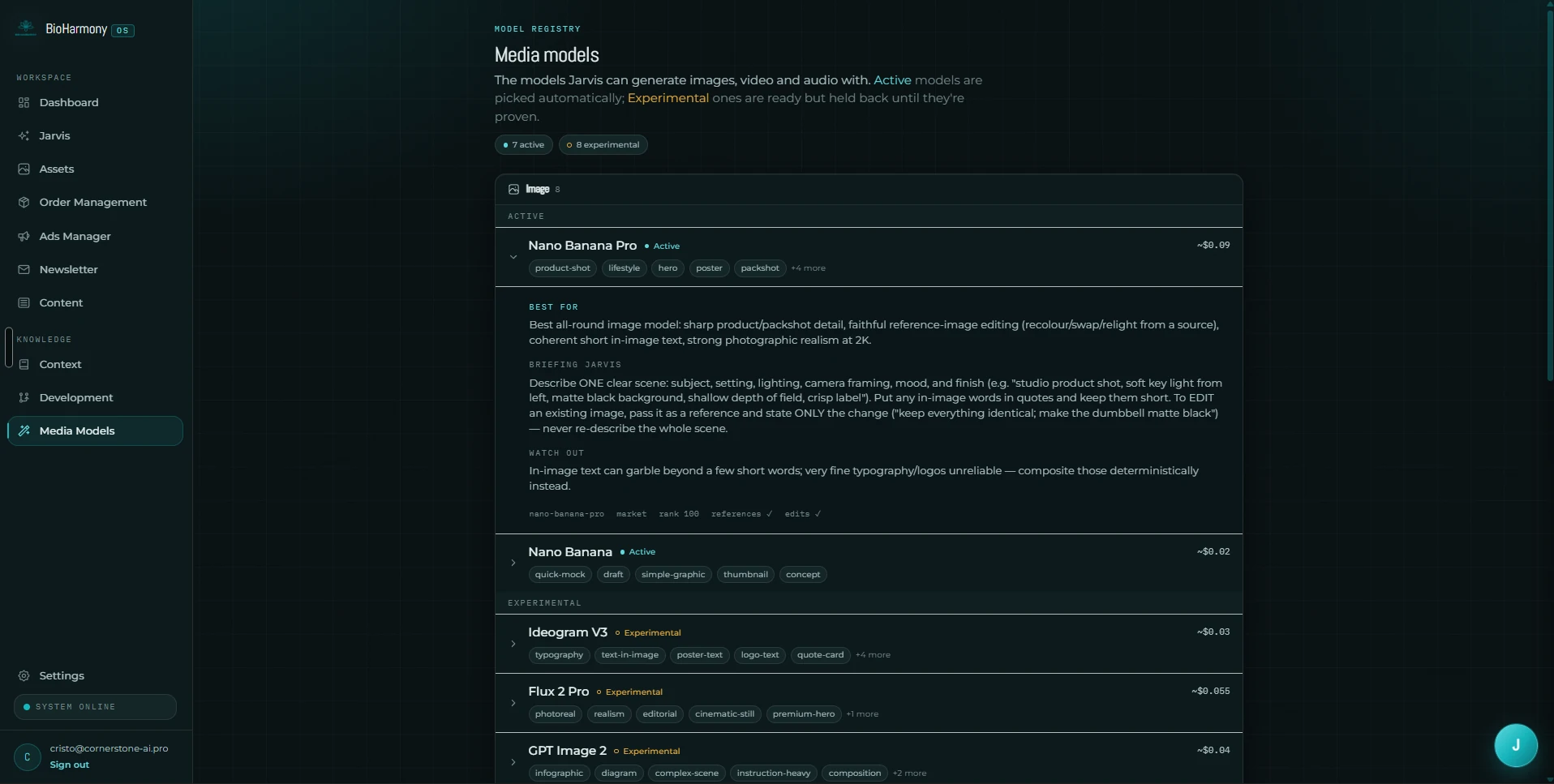Screen dimensions: 1554x784
Task: Show +4 more tags for Ideogram V3
Action: [873, 655]
